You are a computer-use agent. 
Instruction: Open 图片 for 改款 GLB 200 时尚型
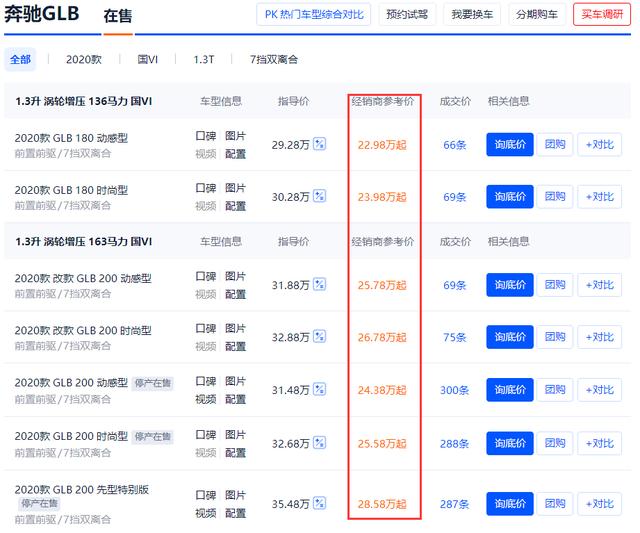(236, 328)
